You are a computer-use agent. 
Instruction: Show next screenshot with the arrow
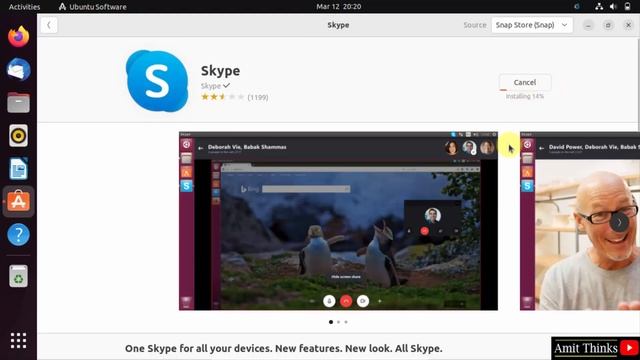pos(619,222)
